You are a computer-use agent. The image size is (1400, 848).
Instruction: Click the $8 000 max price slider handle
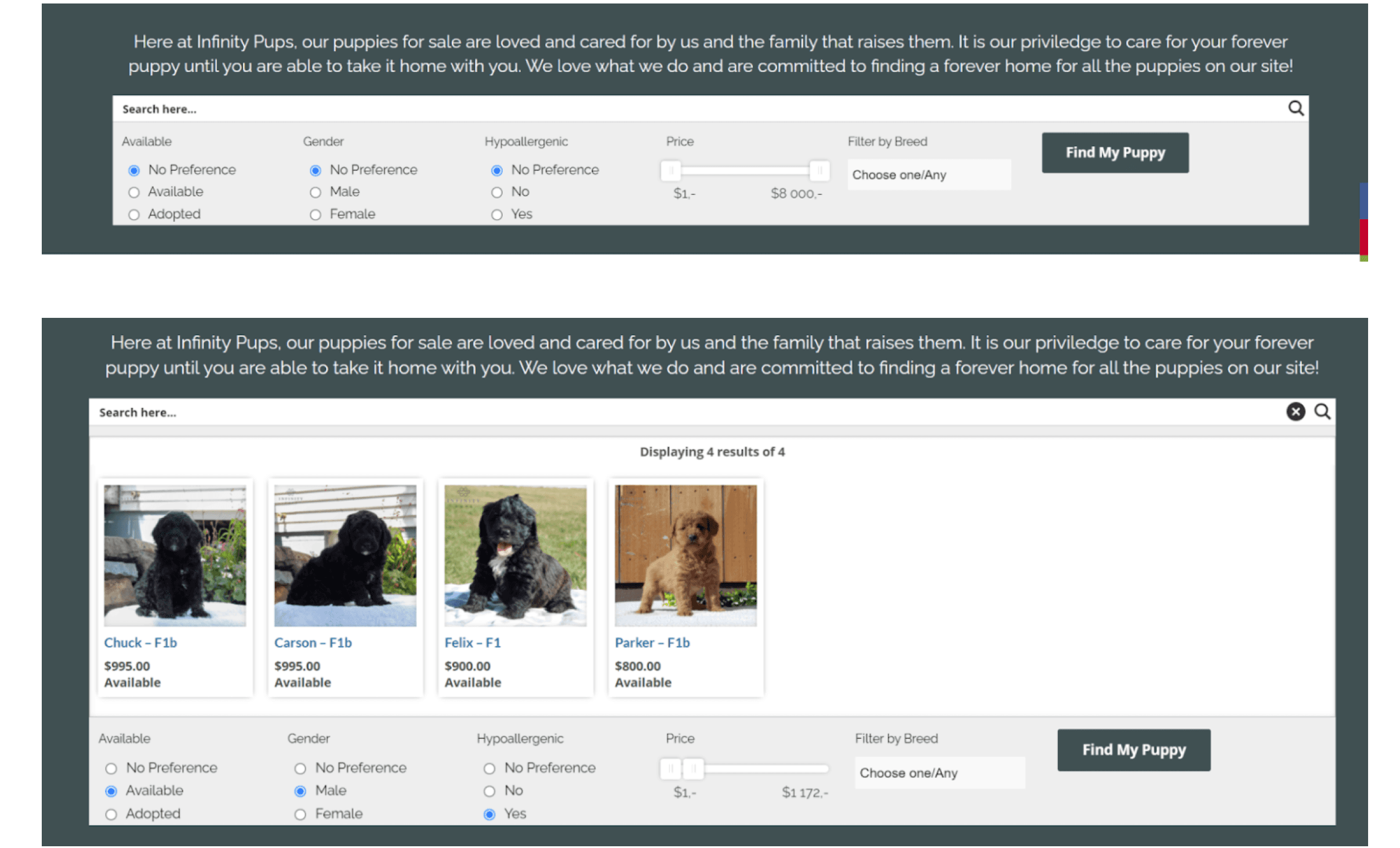[x=819, y=171]
